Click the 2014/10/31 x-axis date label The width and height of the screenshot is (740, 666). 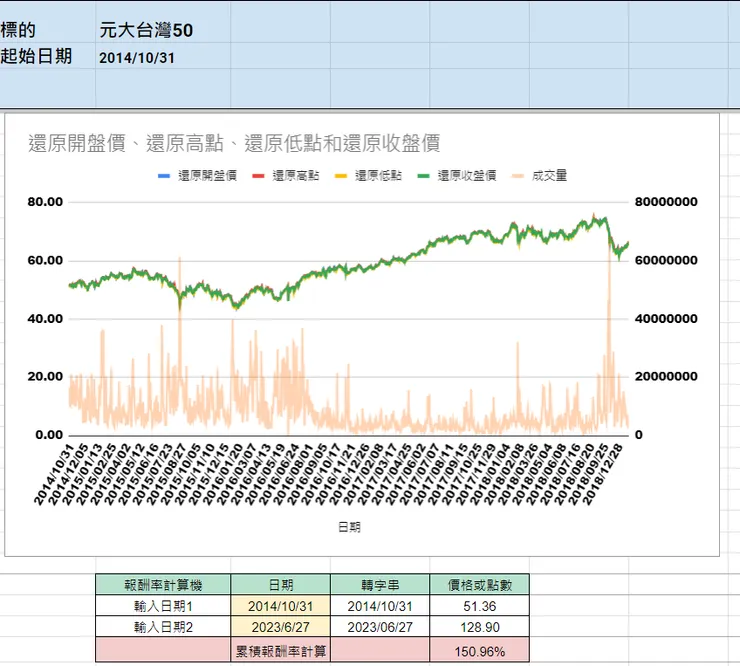click(x=54, y=475)
